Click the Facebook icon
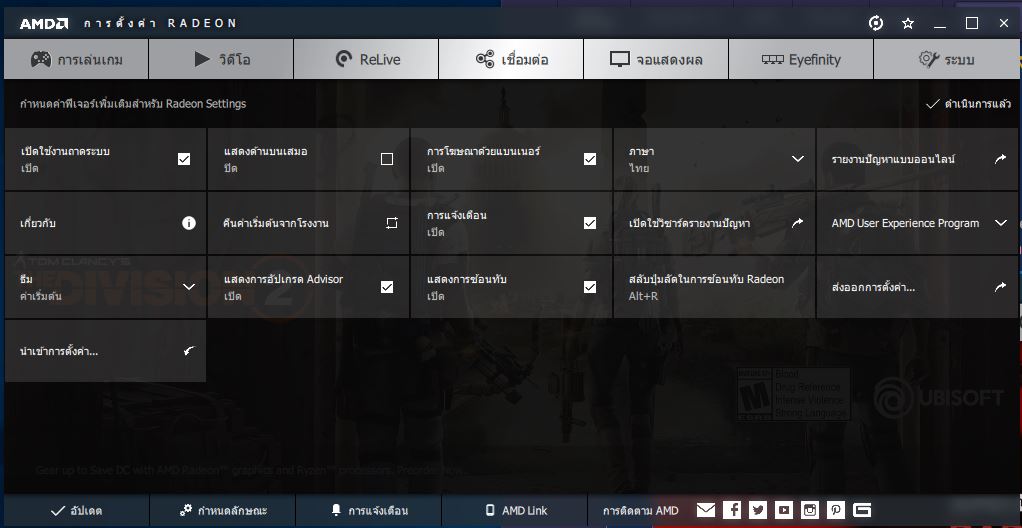This screenshot has width=1022, height=528. point(732,510)
